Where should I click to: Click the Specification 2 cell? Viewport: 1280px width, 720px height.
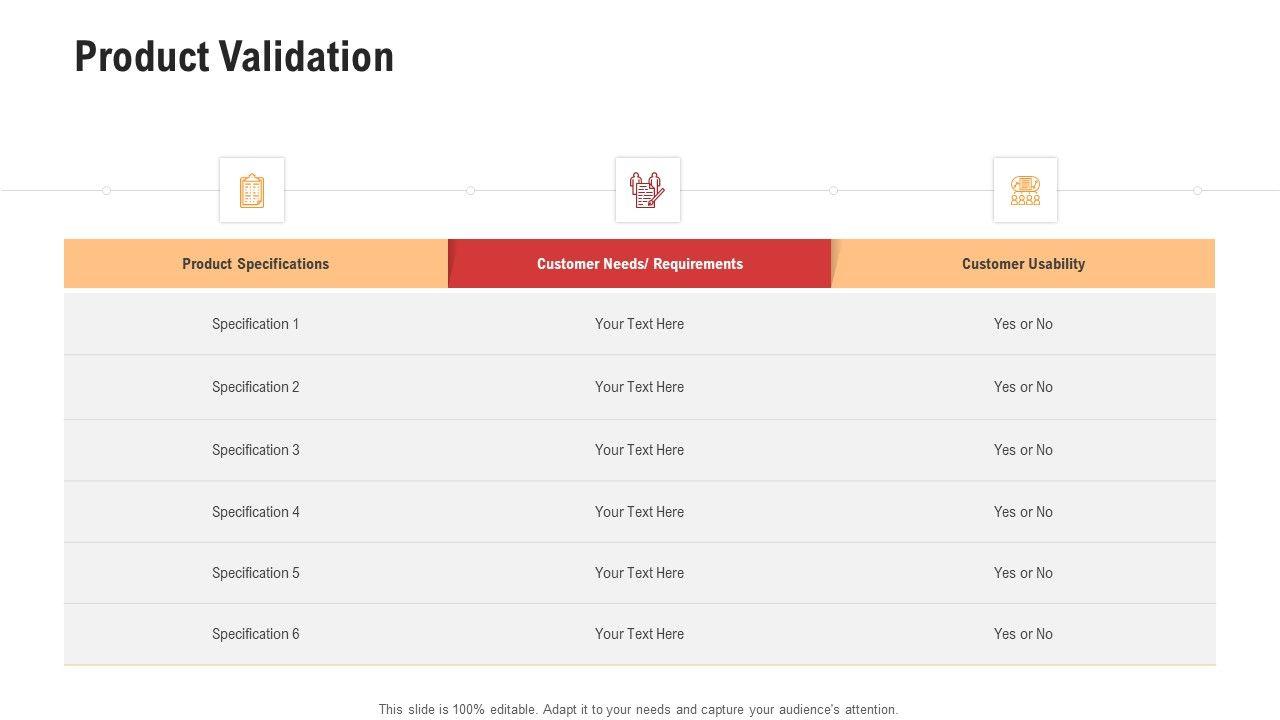255,387
